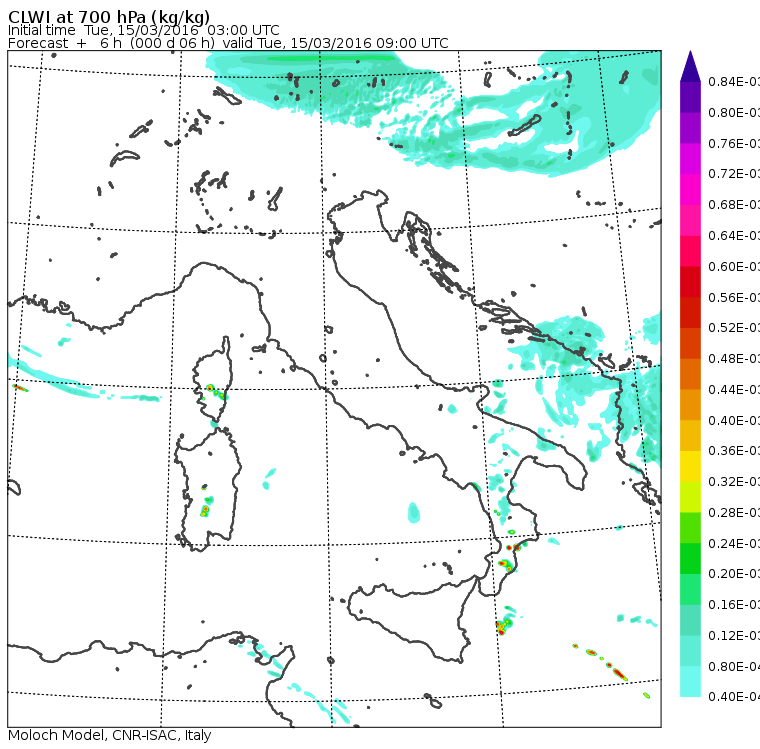The width and height of the screenshot is (760, 749).
Task: Click the dark purple arrow atop the color scale
Action: pyautogui.click(x=690, y=66)
